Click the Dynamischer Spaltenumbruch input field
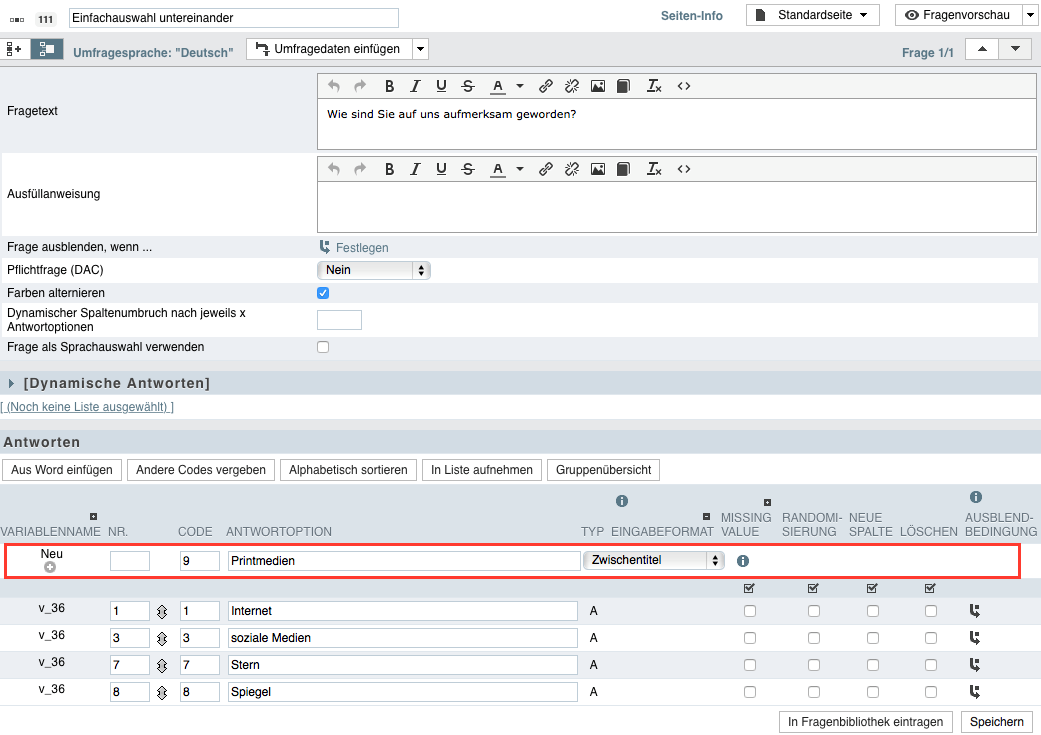Screen dimensions: 1041x735 [339, 320]
